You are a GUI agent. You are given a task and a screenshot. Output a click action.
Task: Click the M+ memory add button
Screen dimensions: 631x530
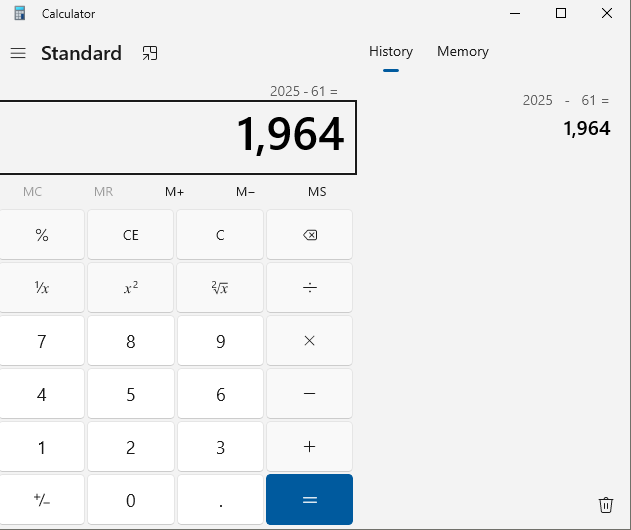[x=174, y=192]
